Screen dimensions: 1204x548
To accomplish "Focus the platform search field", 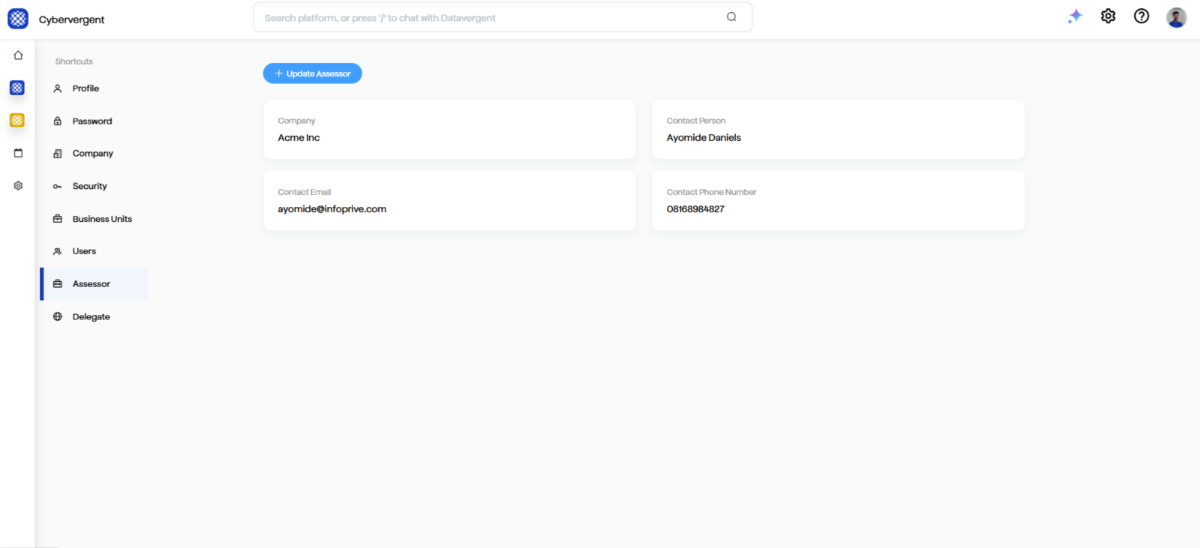I will pyautogui.click(x=502, y=17).
